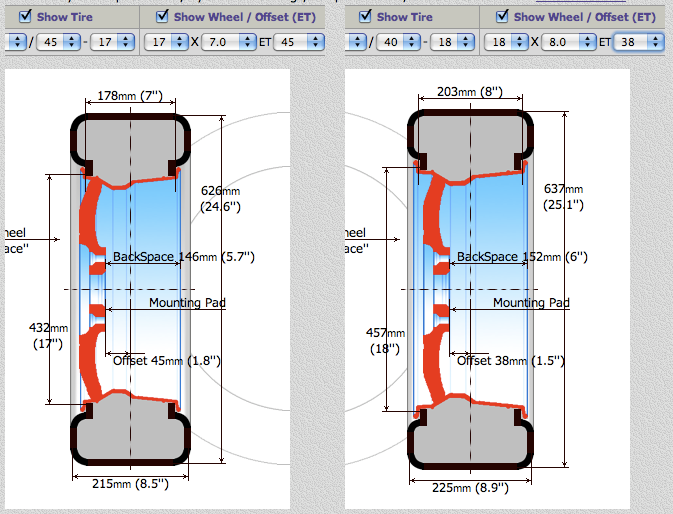Open left wheel diameter 17 dropdown
673x514 pixels.
[167, 42]
